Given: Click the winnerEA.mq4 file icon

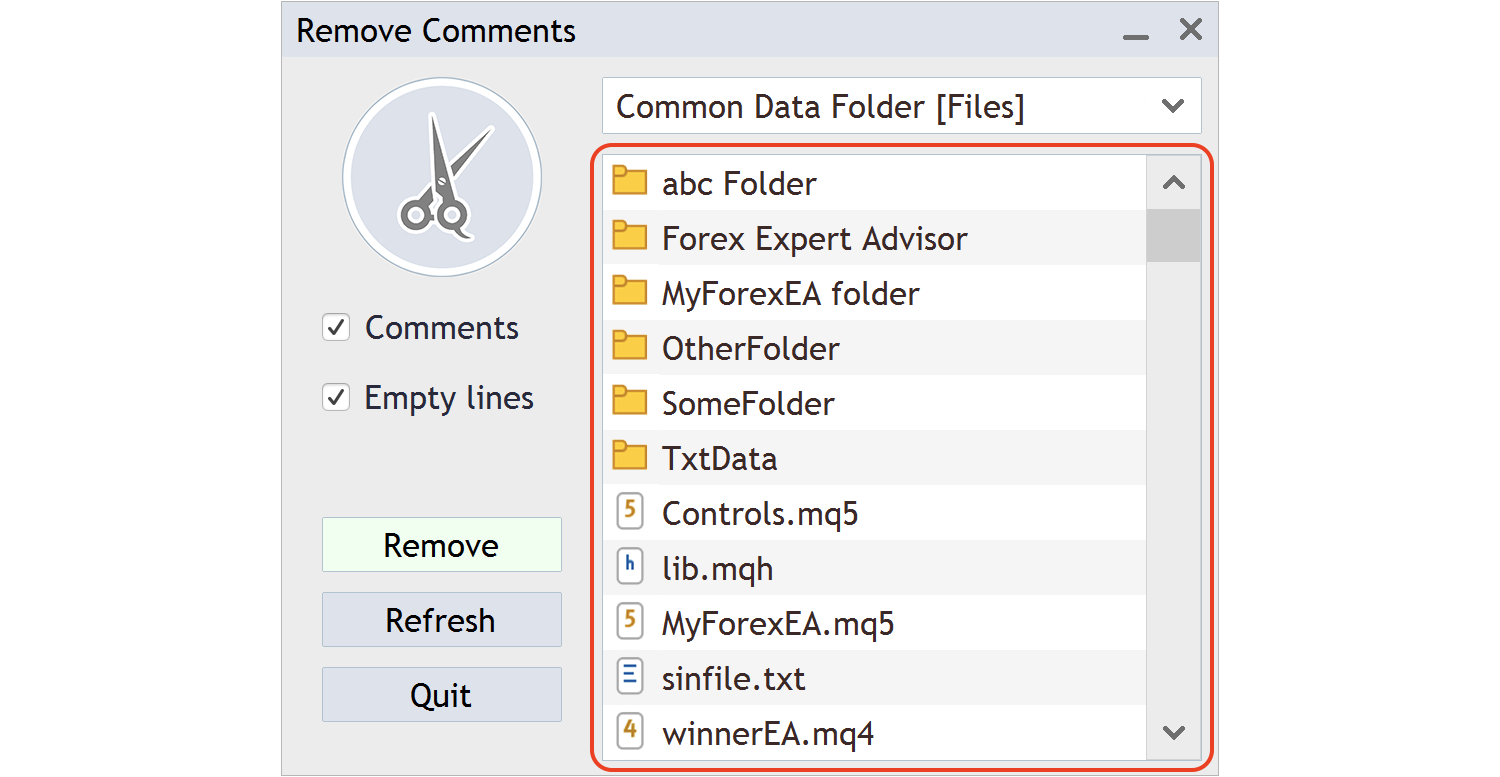Looking at the screenshot, I should tap(629, 732).
